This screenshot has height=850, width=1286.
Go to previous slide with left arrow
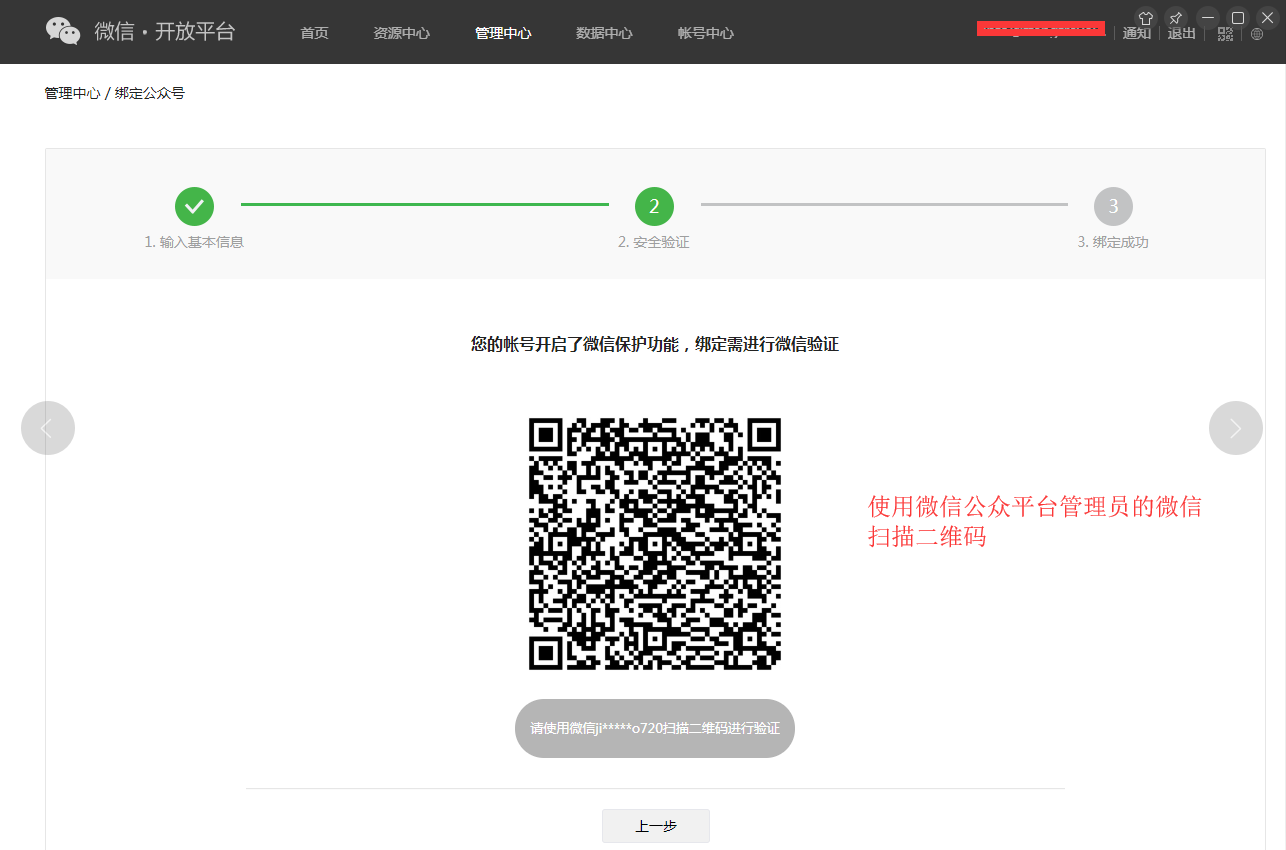point(48,428)
